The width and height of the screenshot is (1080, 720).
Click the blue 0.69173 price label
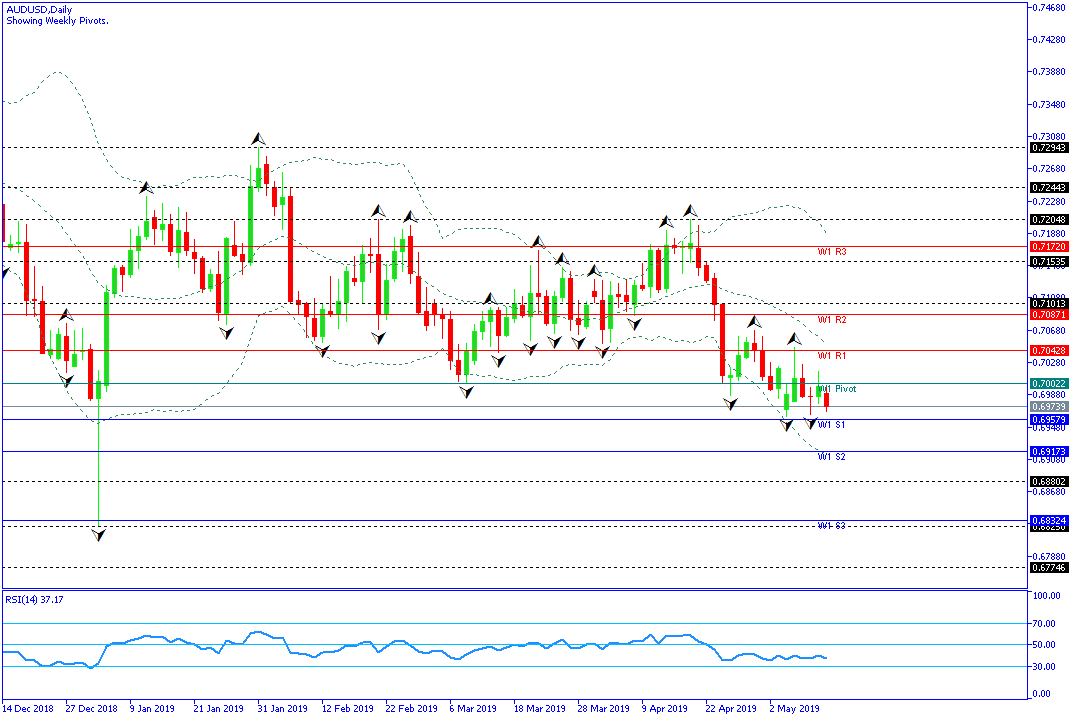(1049, 452)
